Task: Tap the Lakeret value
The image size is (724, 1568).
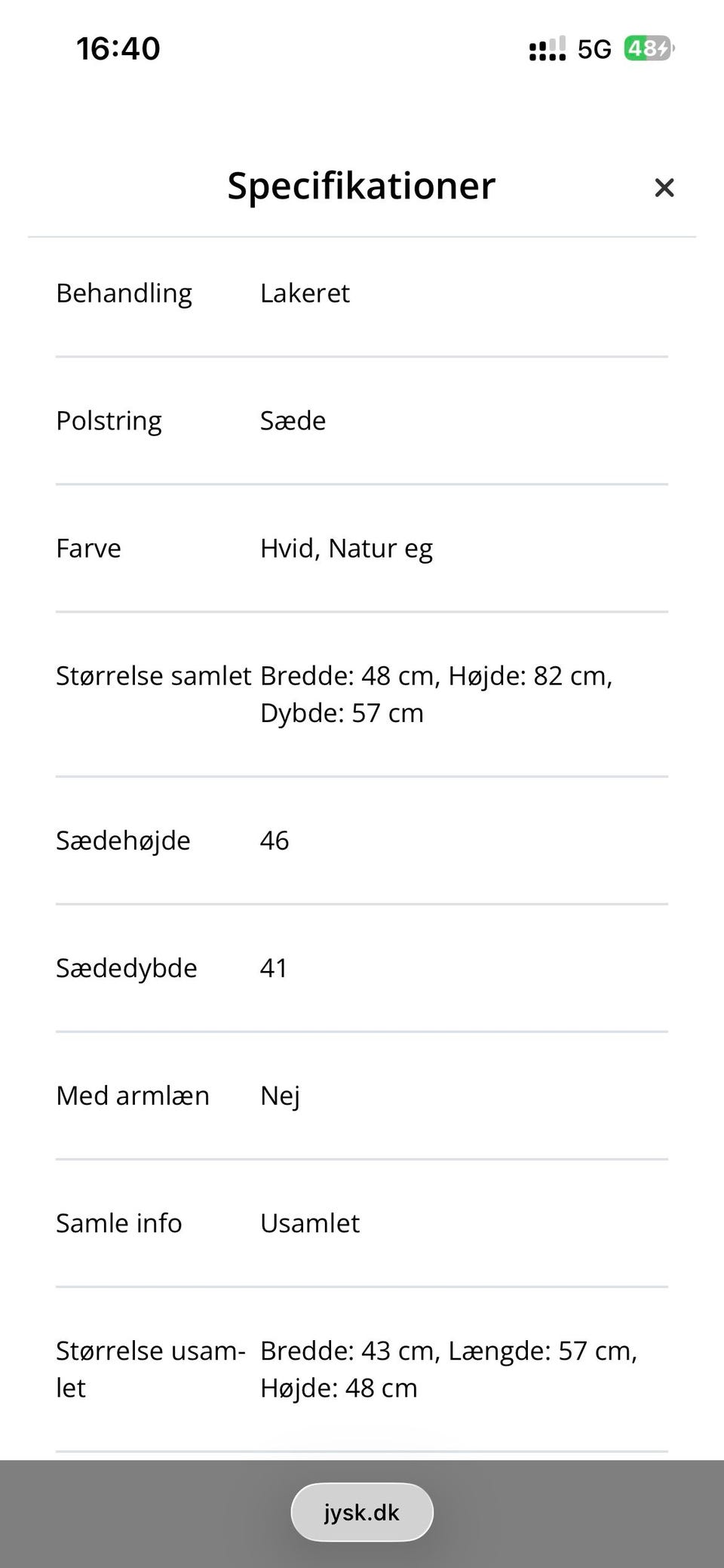Action: point(305,293)
